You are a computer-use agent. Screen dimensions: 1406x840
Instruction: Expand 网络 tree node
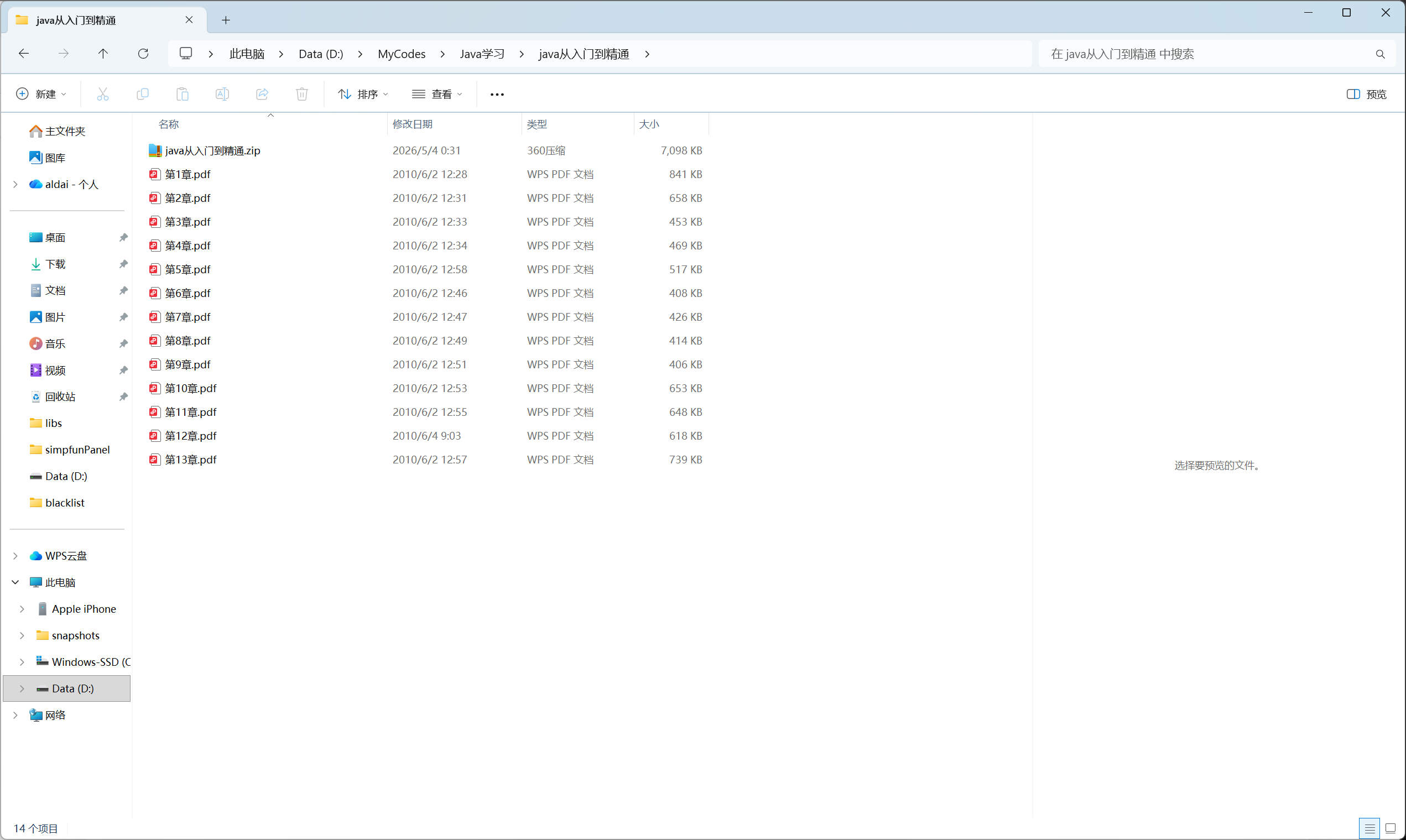[15, 716]
